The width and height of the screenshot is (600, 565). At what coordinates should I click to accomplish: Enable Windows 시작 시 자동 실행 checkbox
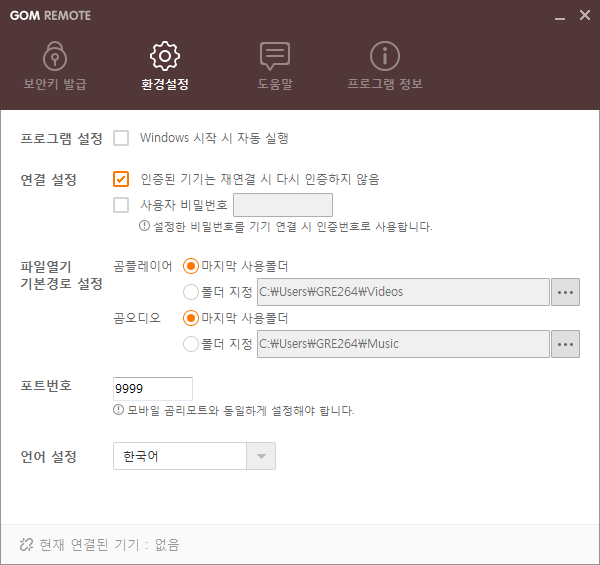[x=121, y=138]
